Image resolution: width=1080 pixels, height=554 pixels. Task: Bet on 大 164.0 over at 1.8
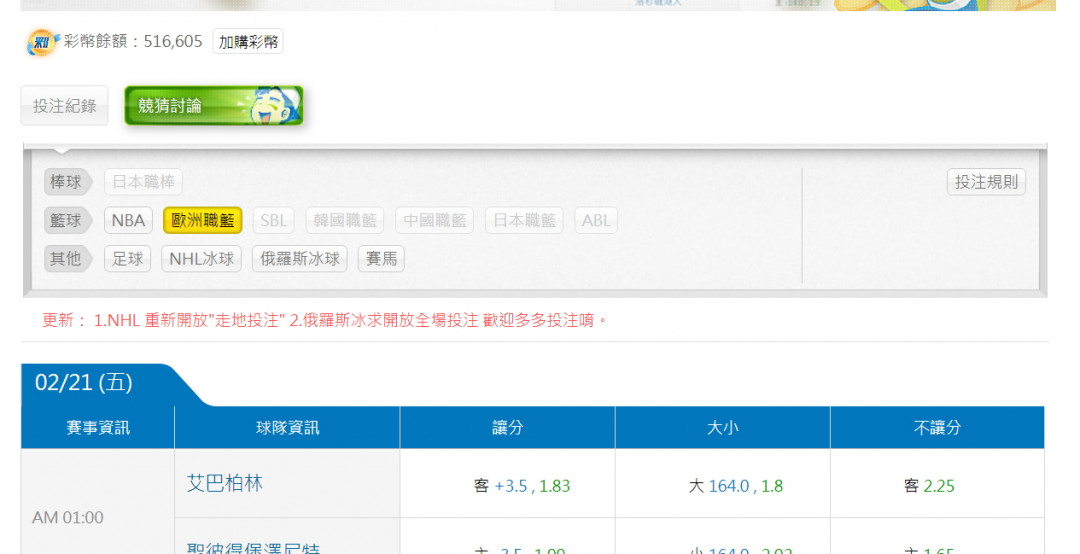[x=736, y=486]
